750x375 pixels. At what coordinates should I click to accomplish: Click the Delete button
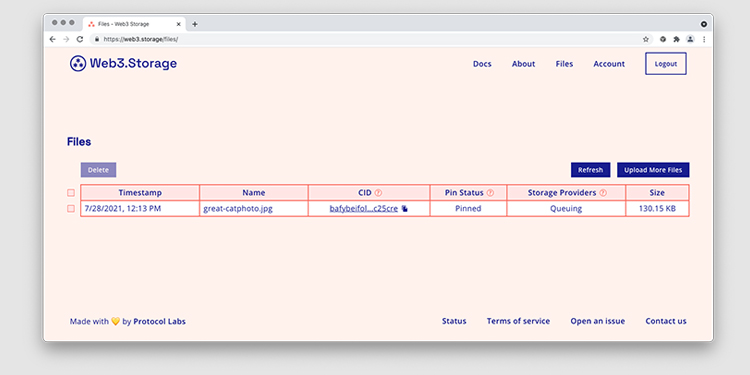click(x=98, y=170)
